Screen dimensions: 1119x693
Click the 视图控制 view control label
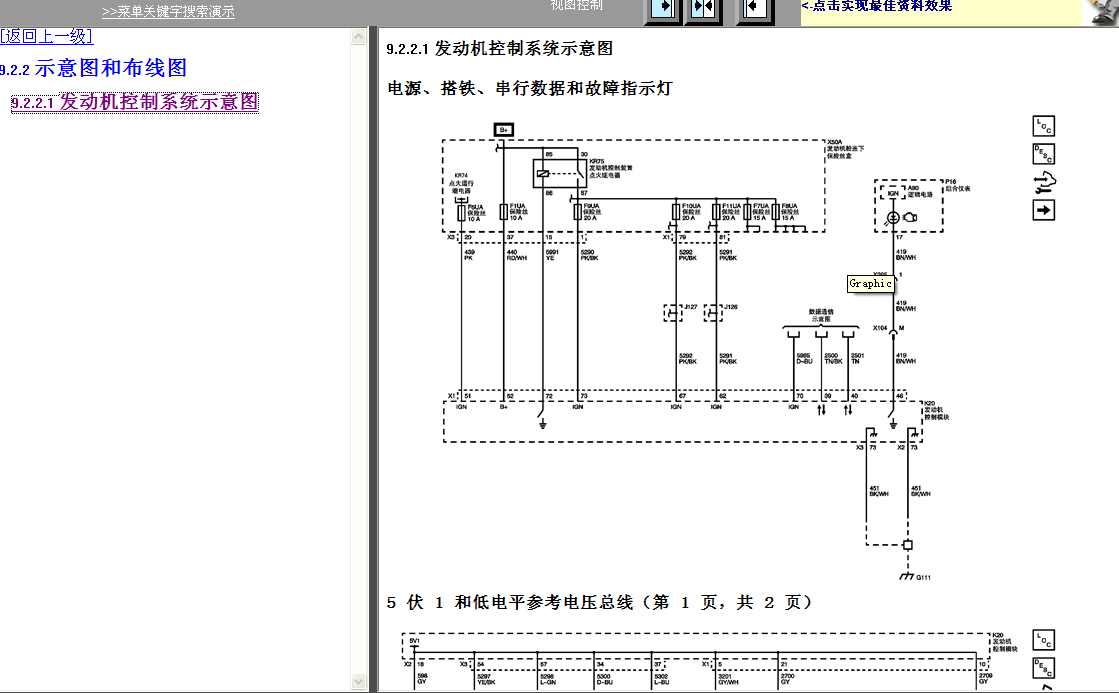click(x=577, y=5)
